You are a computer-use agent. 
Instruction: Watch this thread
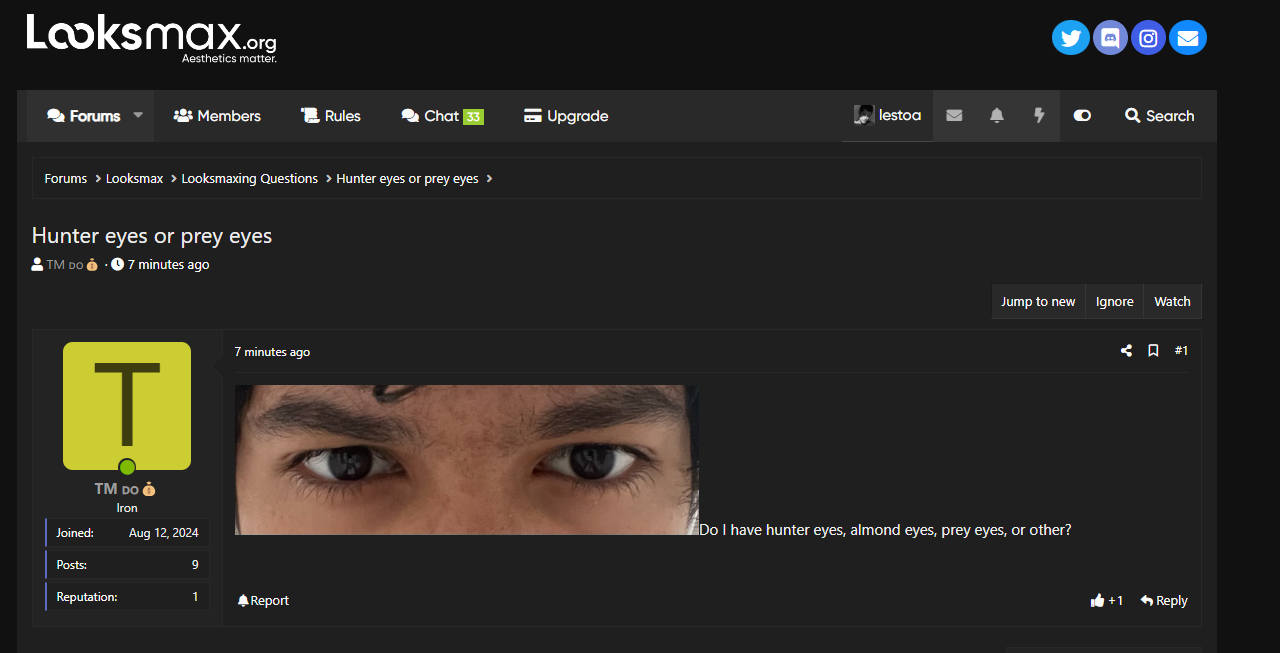[x=1172, y=302]
